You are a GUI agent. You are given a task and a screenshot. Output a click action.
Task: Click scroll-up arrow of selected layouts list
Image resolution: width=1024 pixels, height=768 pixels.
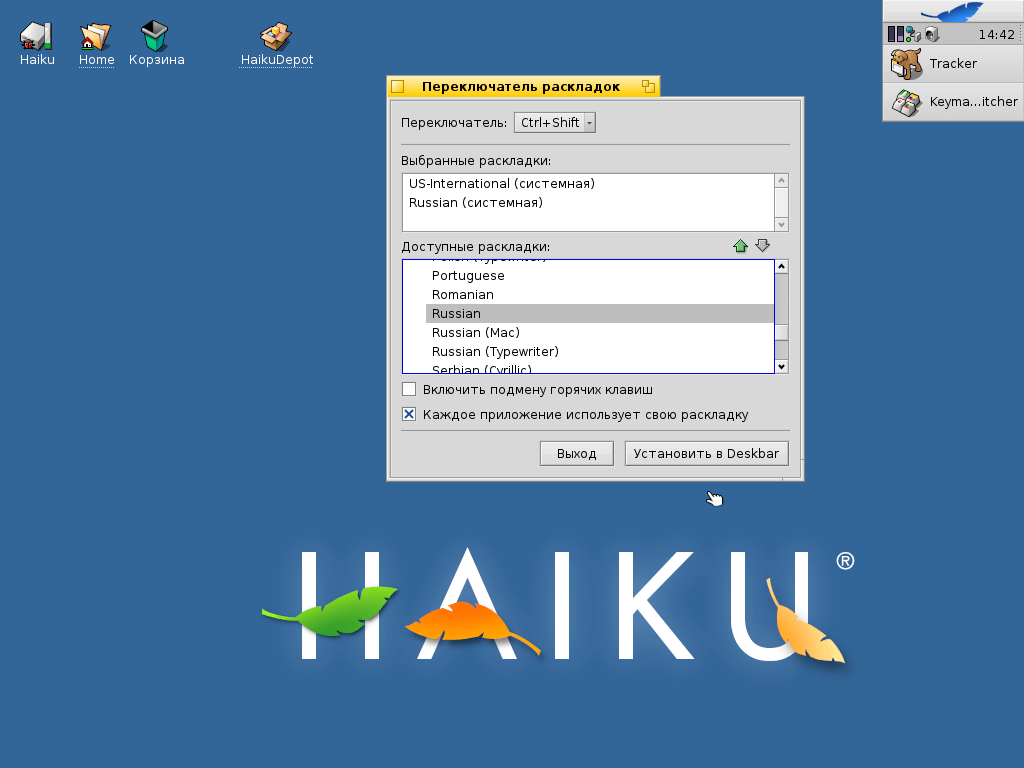point(781,180)
